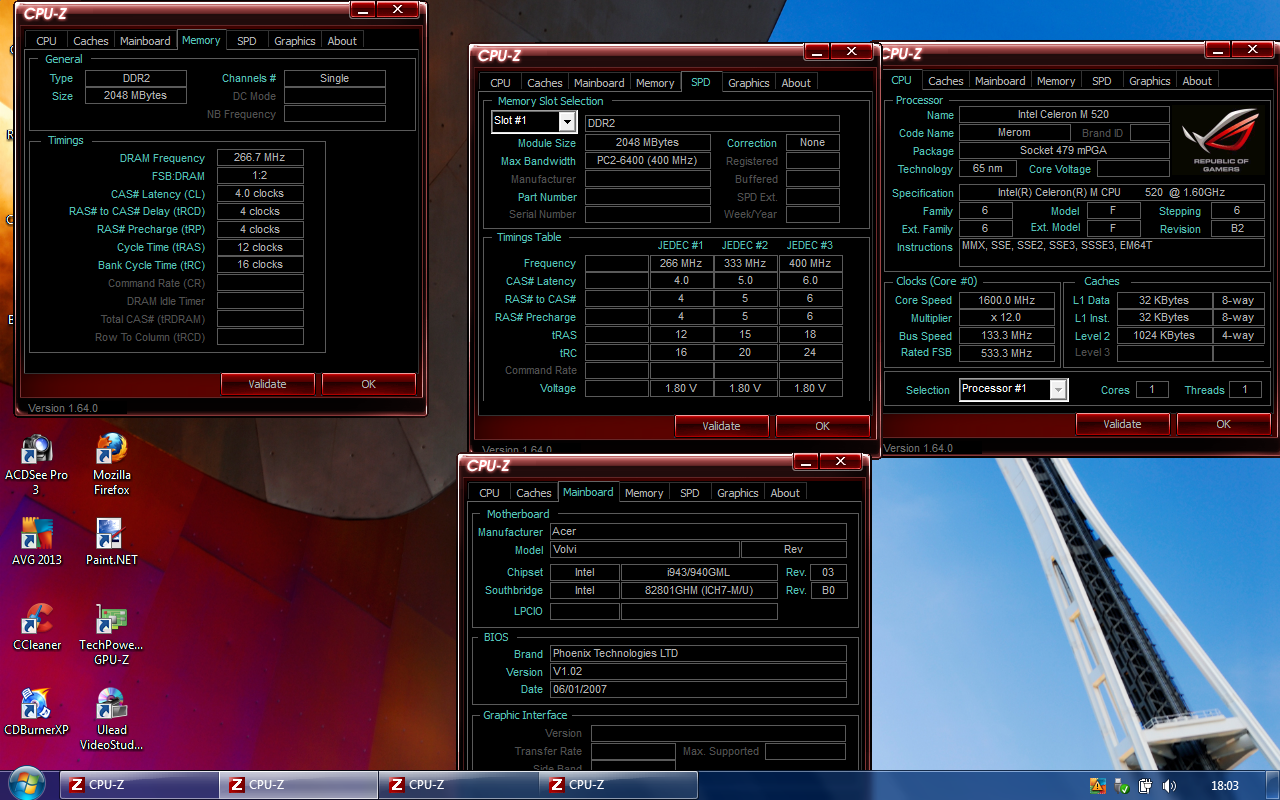Screen dimensions: 1280x800
Task: Open Graphics tab in Mainboard window
Action: (738, 493)
